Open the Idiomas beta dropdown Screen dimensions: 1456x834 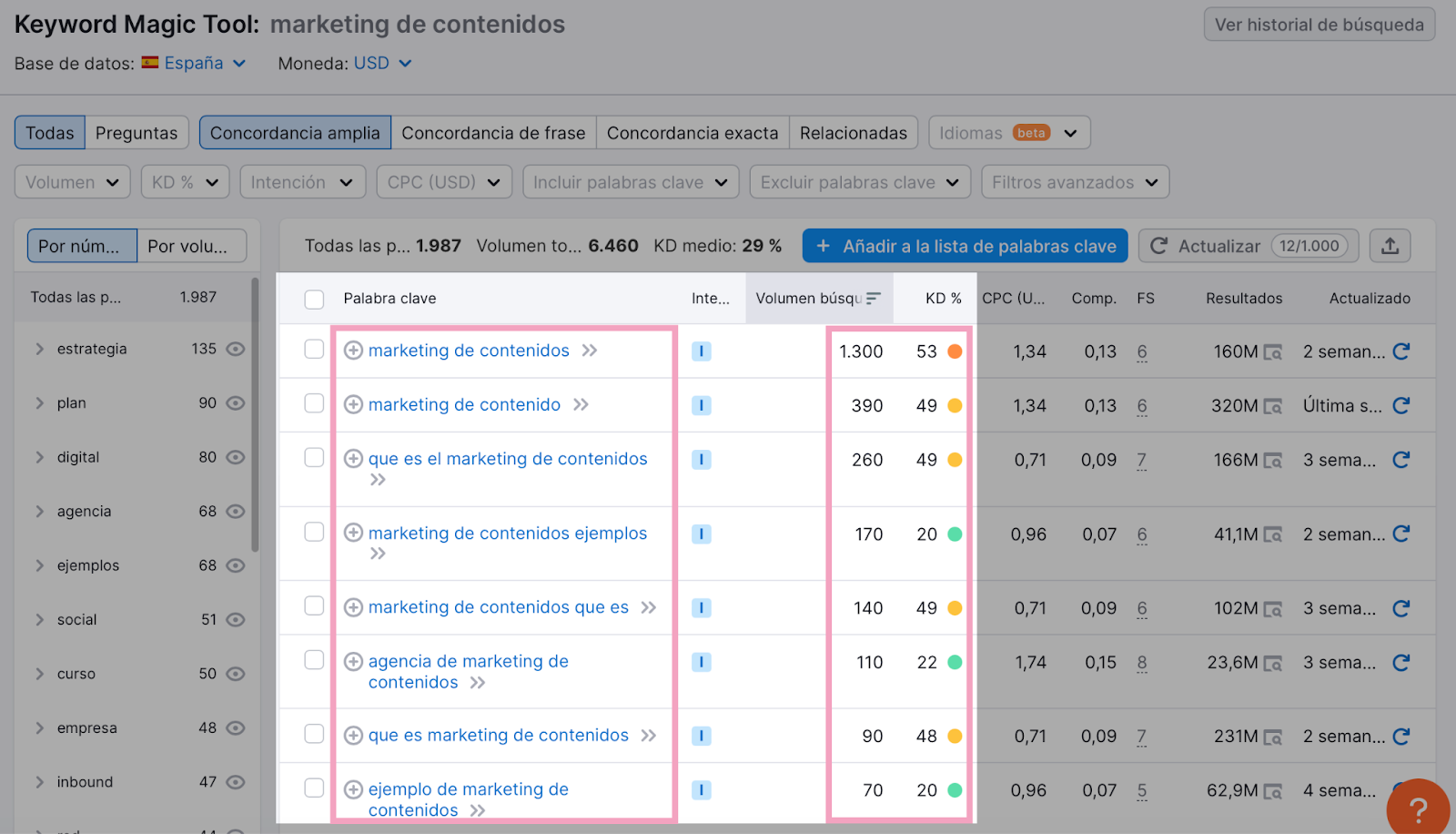pyautogui.click(x=1009, y=133)
